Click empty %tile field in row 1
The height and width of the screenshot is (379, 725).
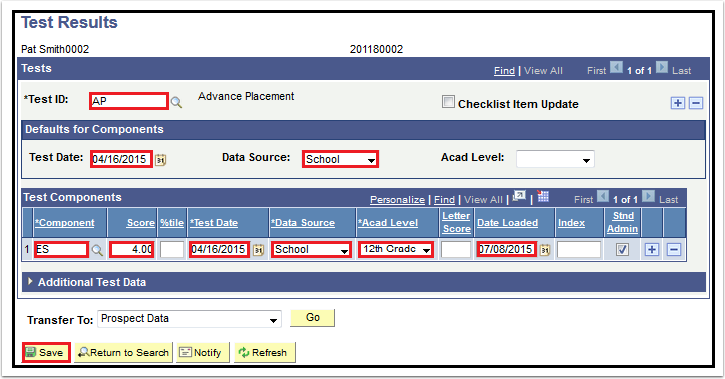[x=172, y=250]
